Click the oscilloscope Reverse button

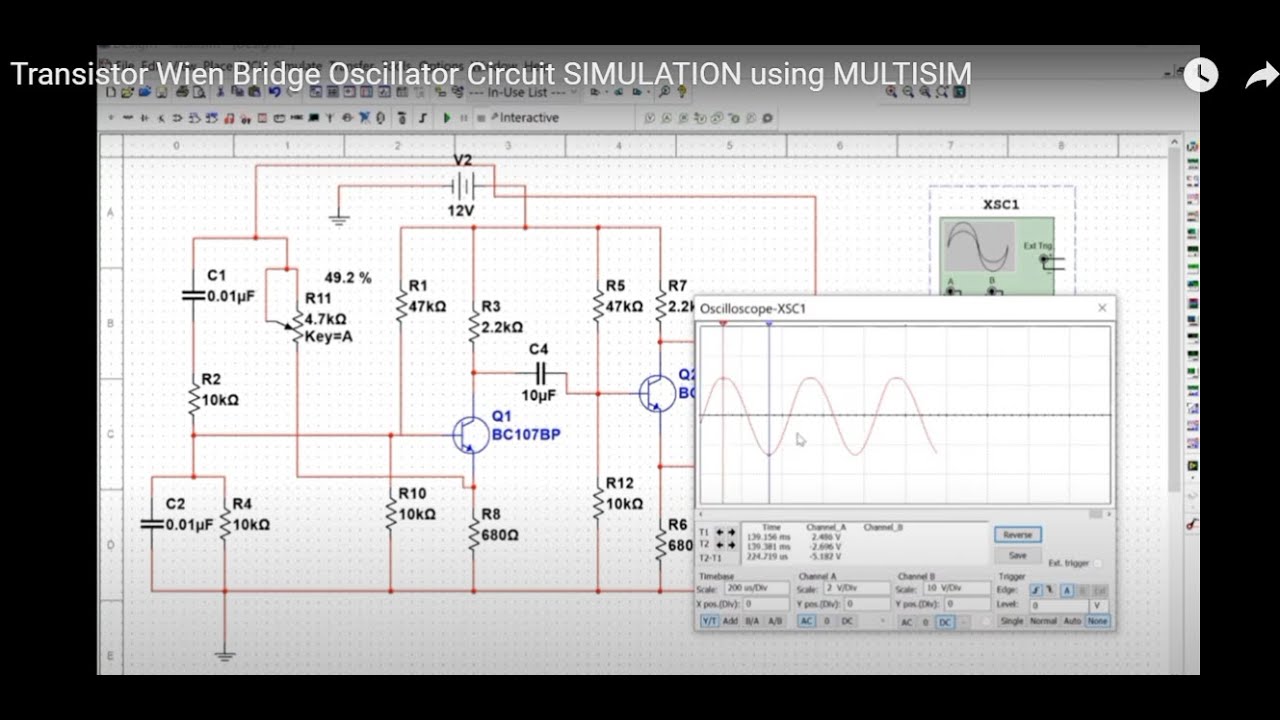(x=1018, y=535)
